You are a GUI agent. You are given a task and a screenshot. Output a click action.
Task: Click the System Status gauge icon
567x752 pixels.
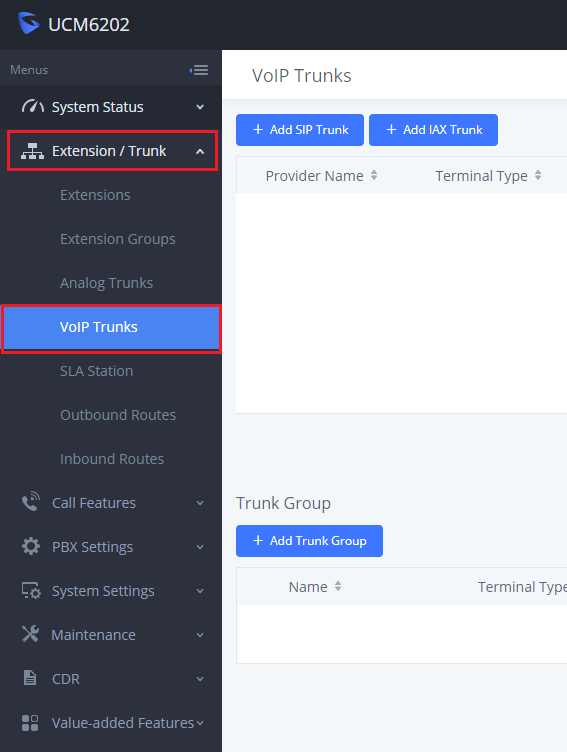[33, 106]
